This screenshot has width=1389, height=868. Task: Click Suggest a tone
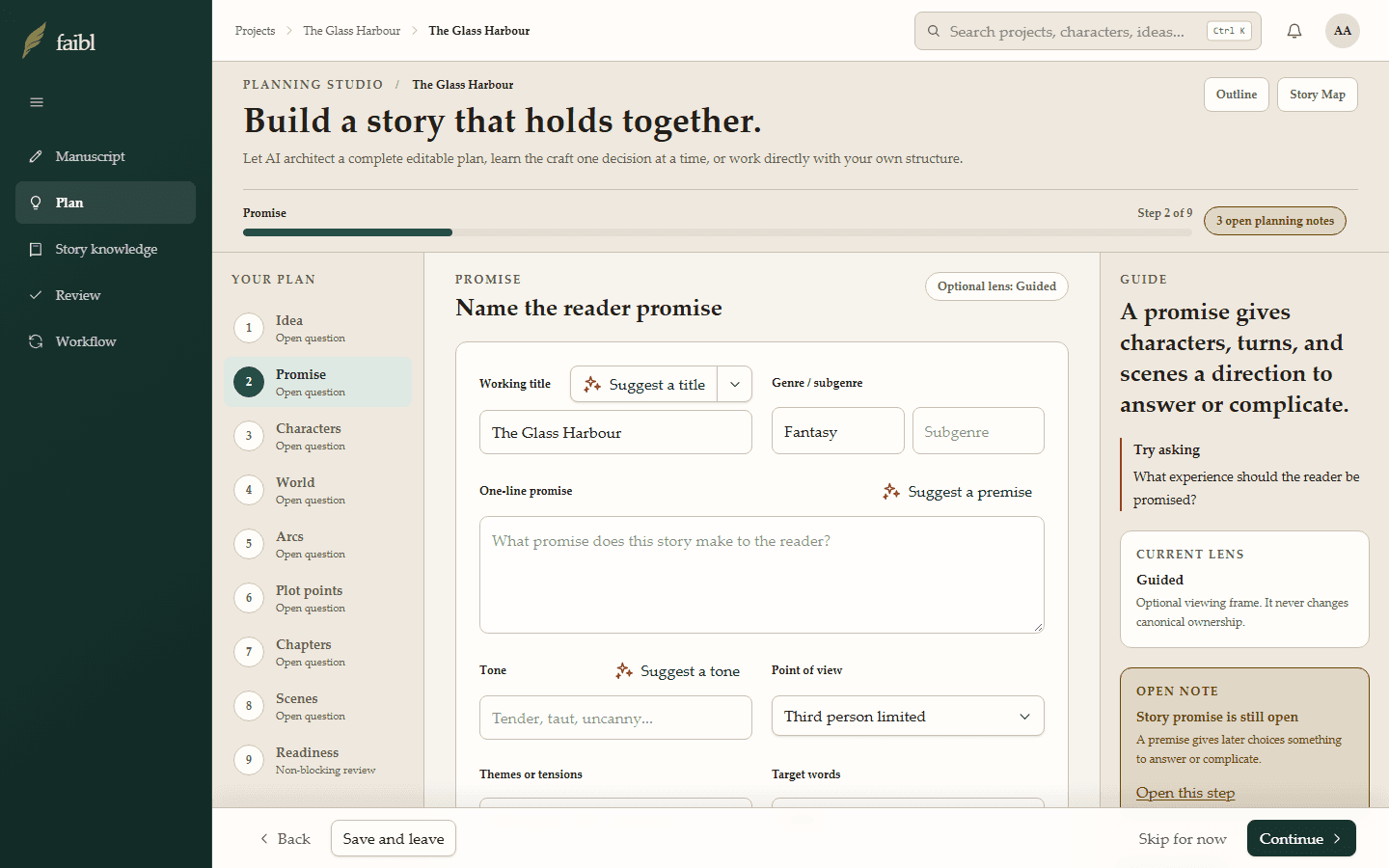pos(678,670)
